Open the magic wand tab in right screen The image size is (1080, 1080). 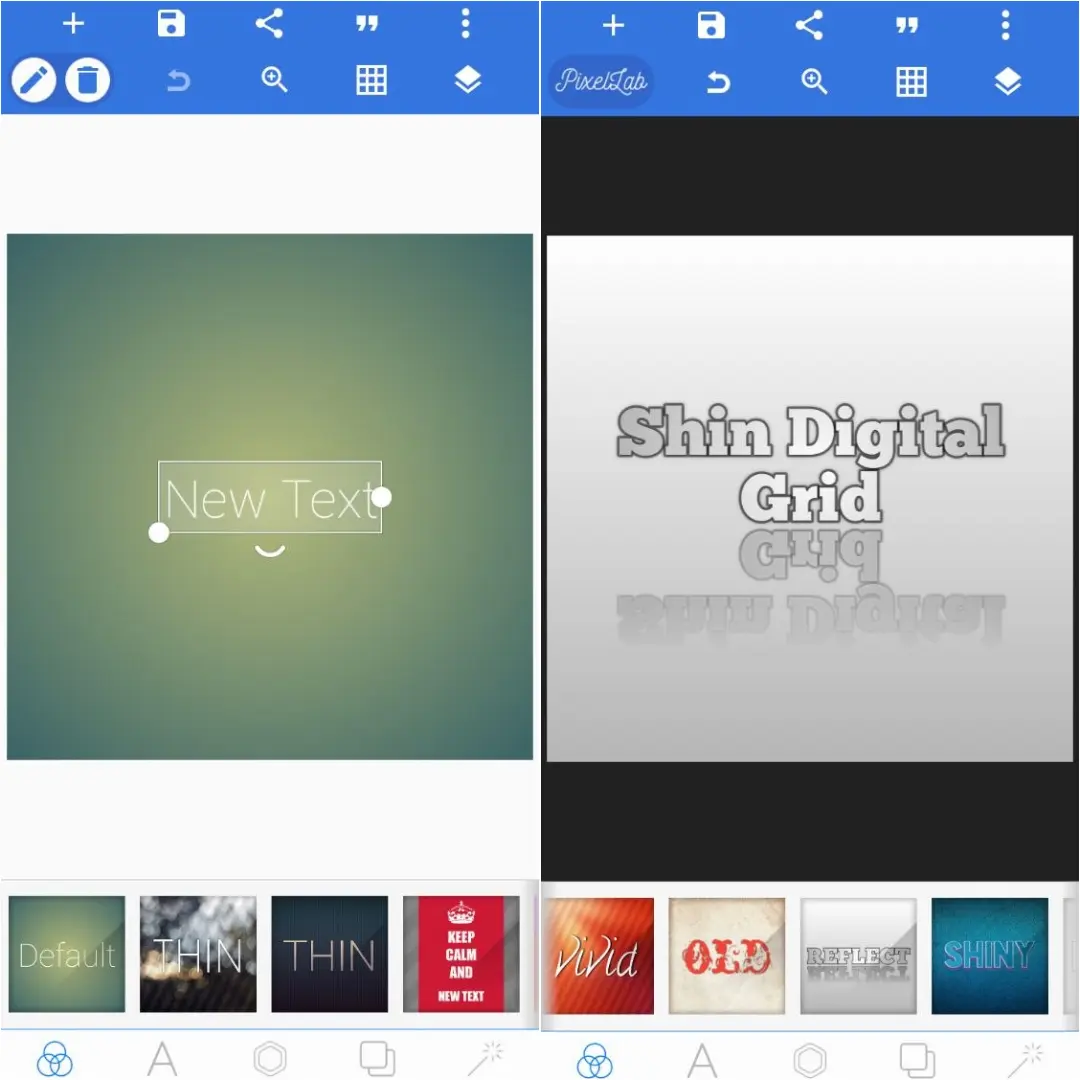[1026, 1061]
